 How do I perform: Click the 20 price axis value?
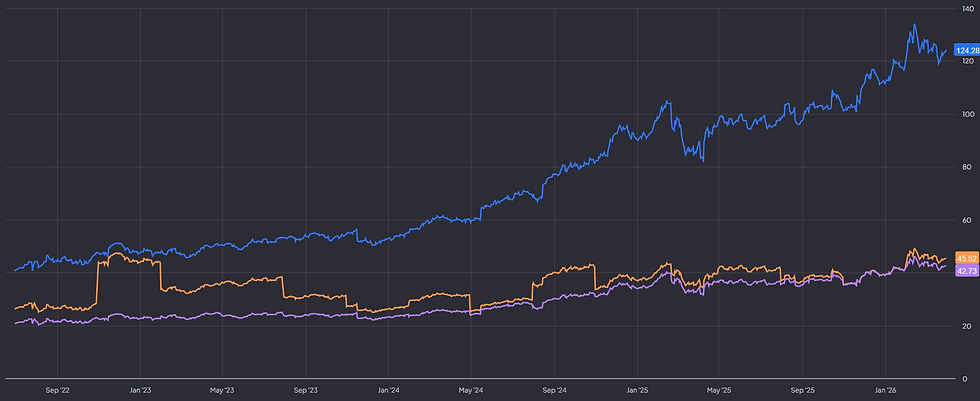pyautogui.click(x=967, y=326)
